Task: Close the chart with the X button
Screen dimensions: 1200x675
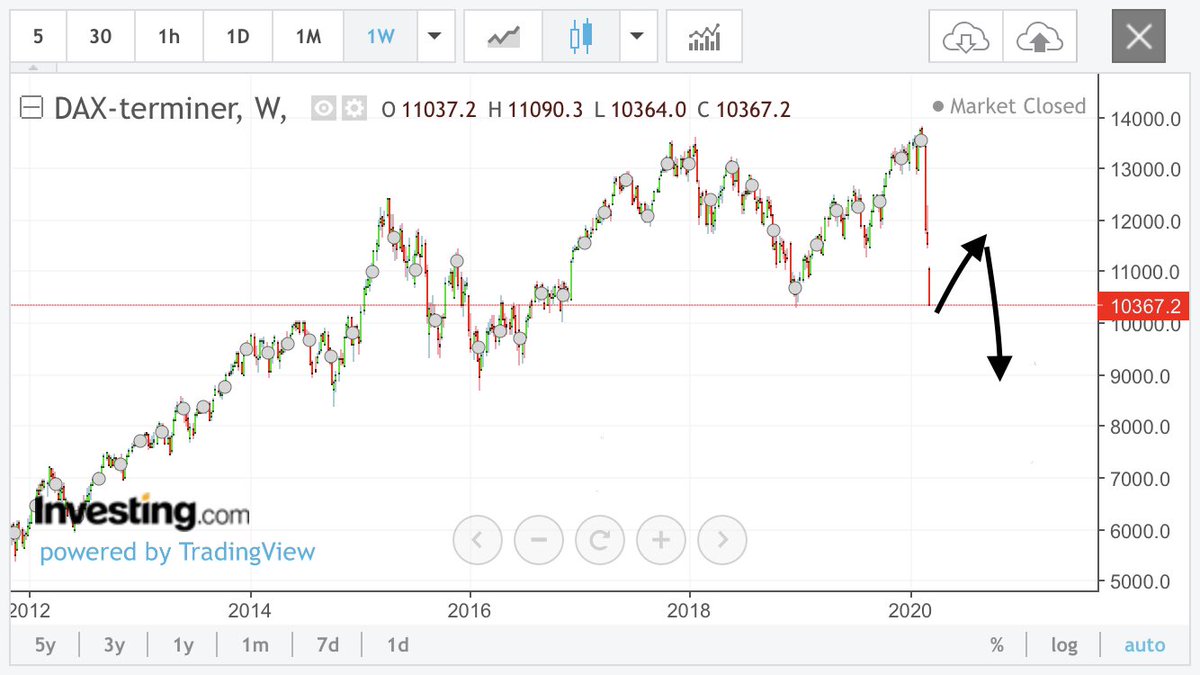Action: 1138,37
